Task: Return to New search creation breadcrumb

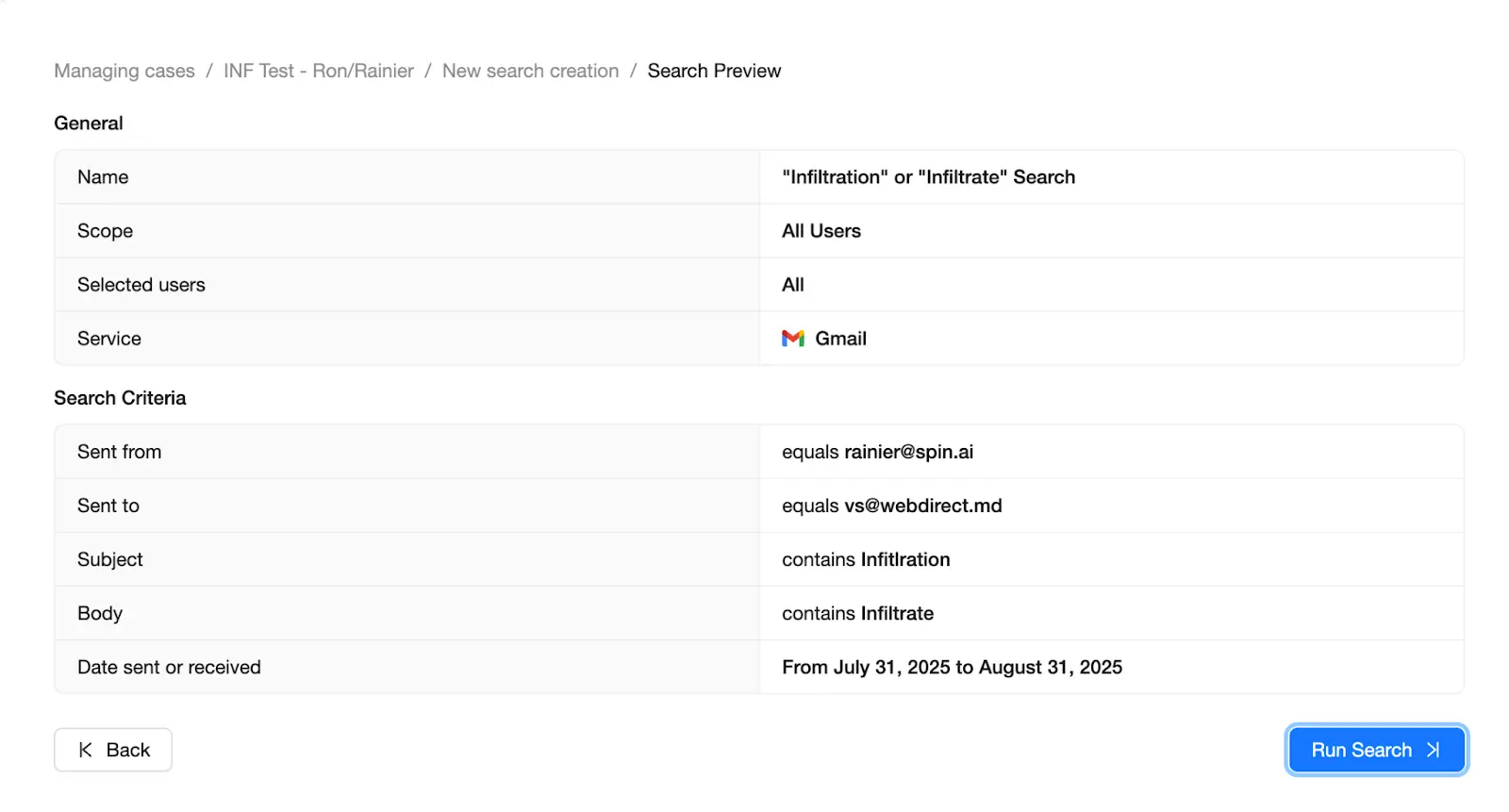Action: pyautogui.click(x=531, y=71)
